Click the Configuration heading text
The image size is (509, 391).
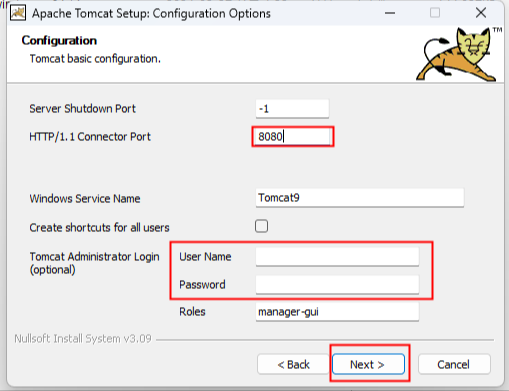coord(59,41)
